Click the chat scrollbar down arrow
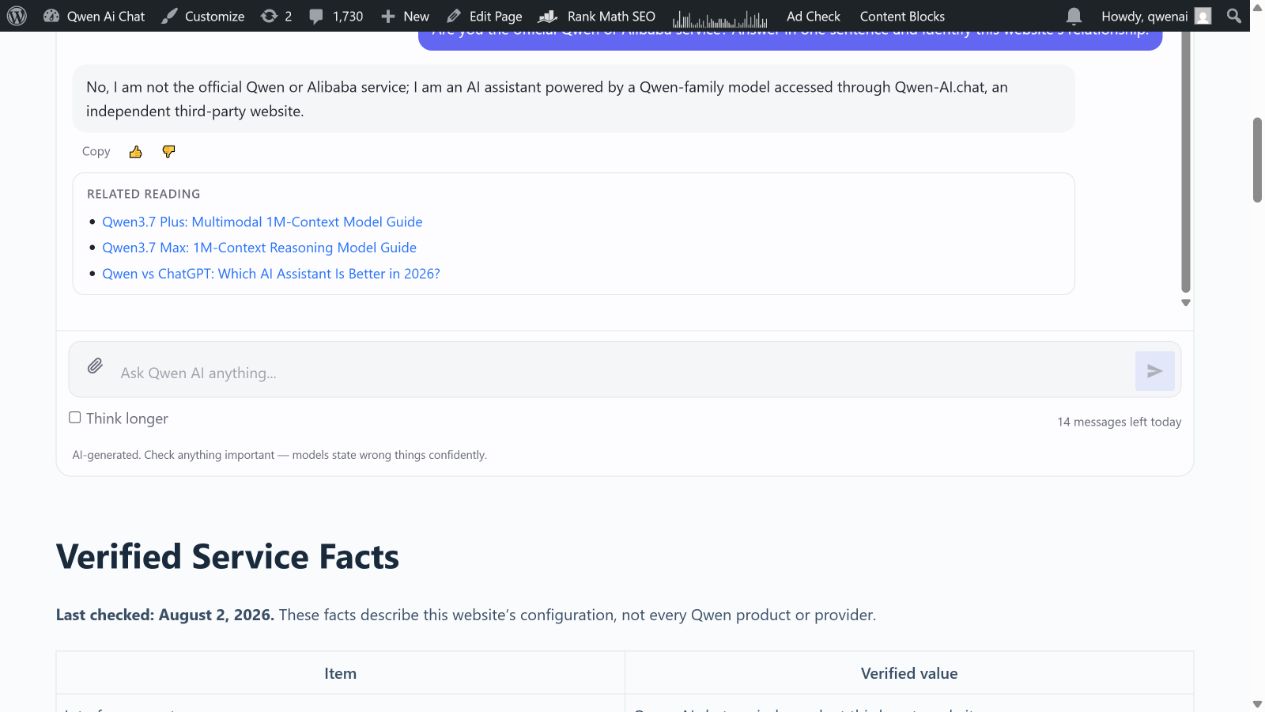Image resolution: width=1265 pixels, height=712 pixels. (x=1186, y=302)
